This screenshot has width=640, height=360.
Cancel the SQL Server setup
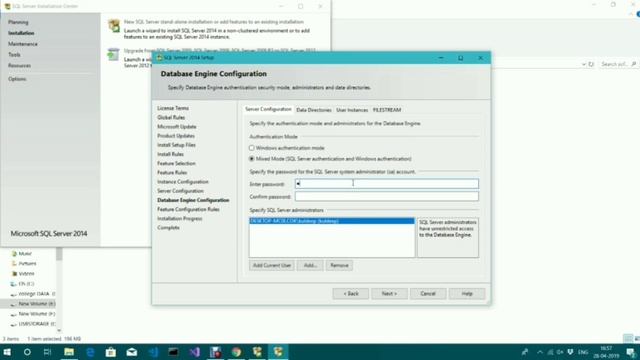click(428, 293)
